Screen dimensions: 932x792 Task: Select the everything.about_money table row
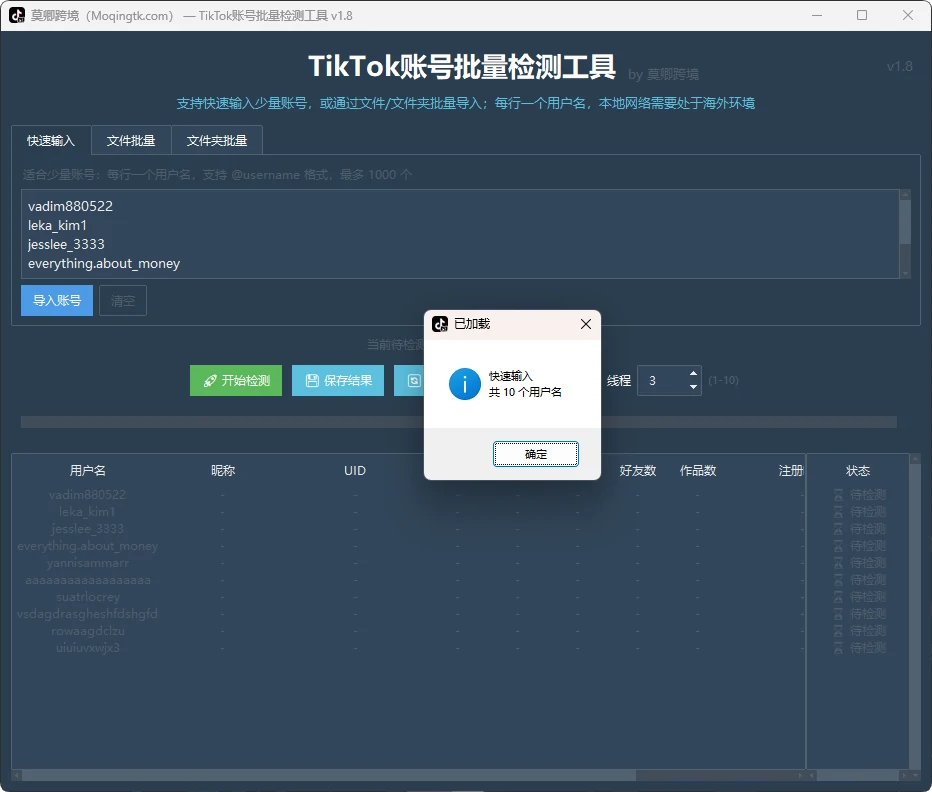coord(408,546)
